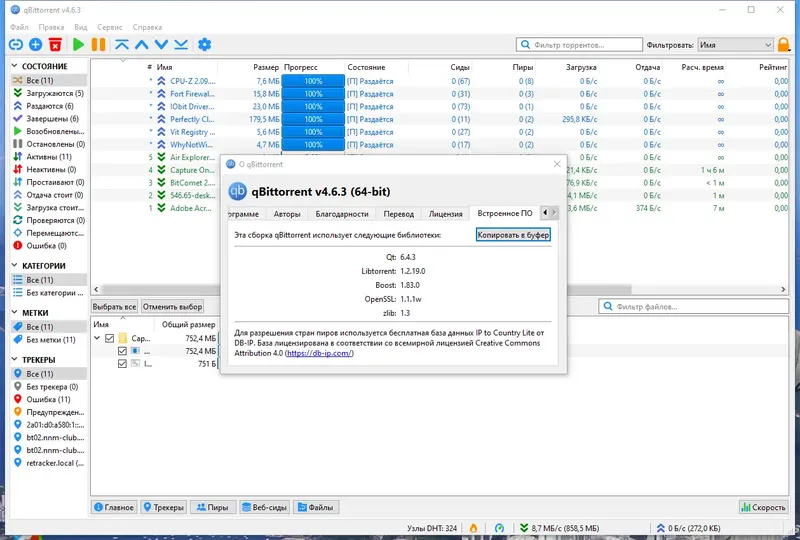Collapse the КАТЕГОРИИ section
This screenshot has height=540, width=800.
click(x=14, y=265)
